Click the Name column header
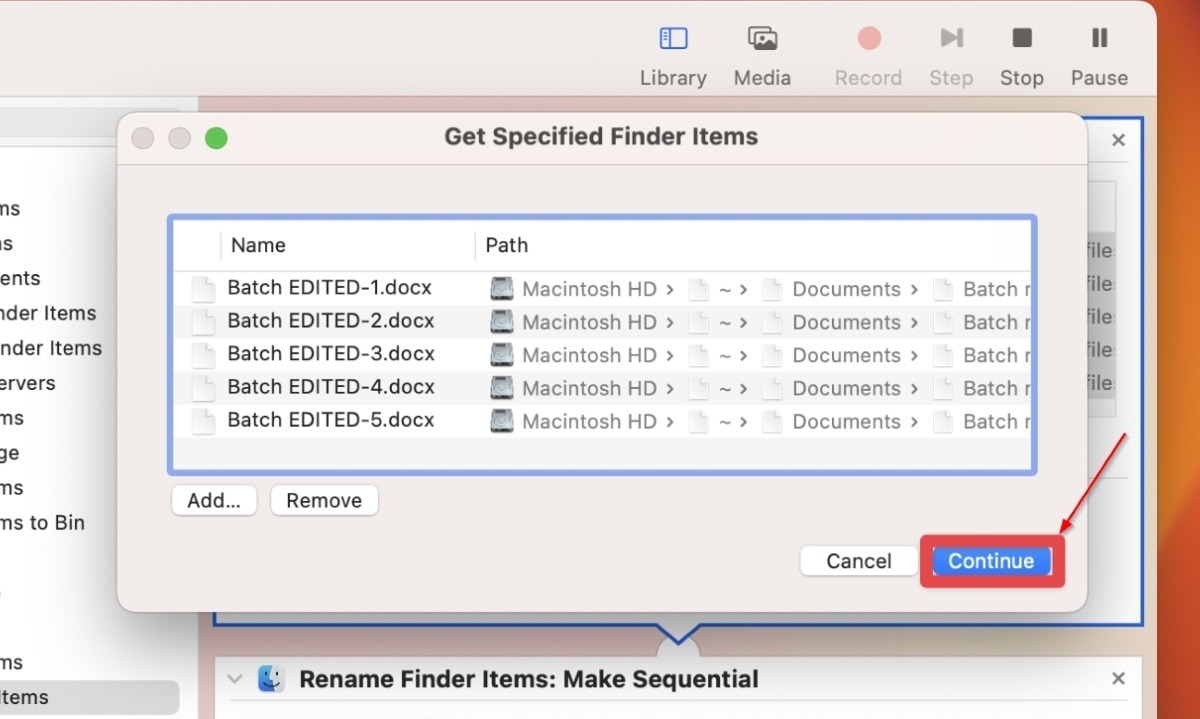This screenshot has height=719, width=1200. coord(258,245)
